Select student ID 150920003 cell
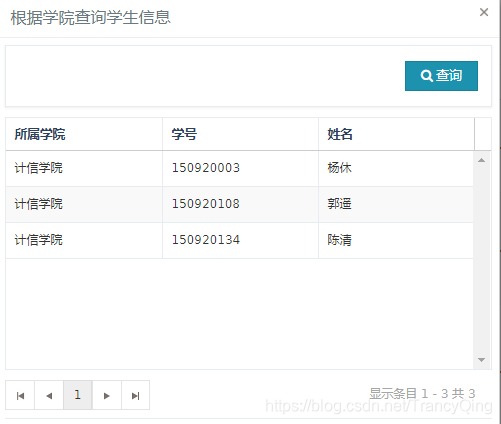Viewport: 501px width, 424px height. [240, 168]
